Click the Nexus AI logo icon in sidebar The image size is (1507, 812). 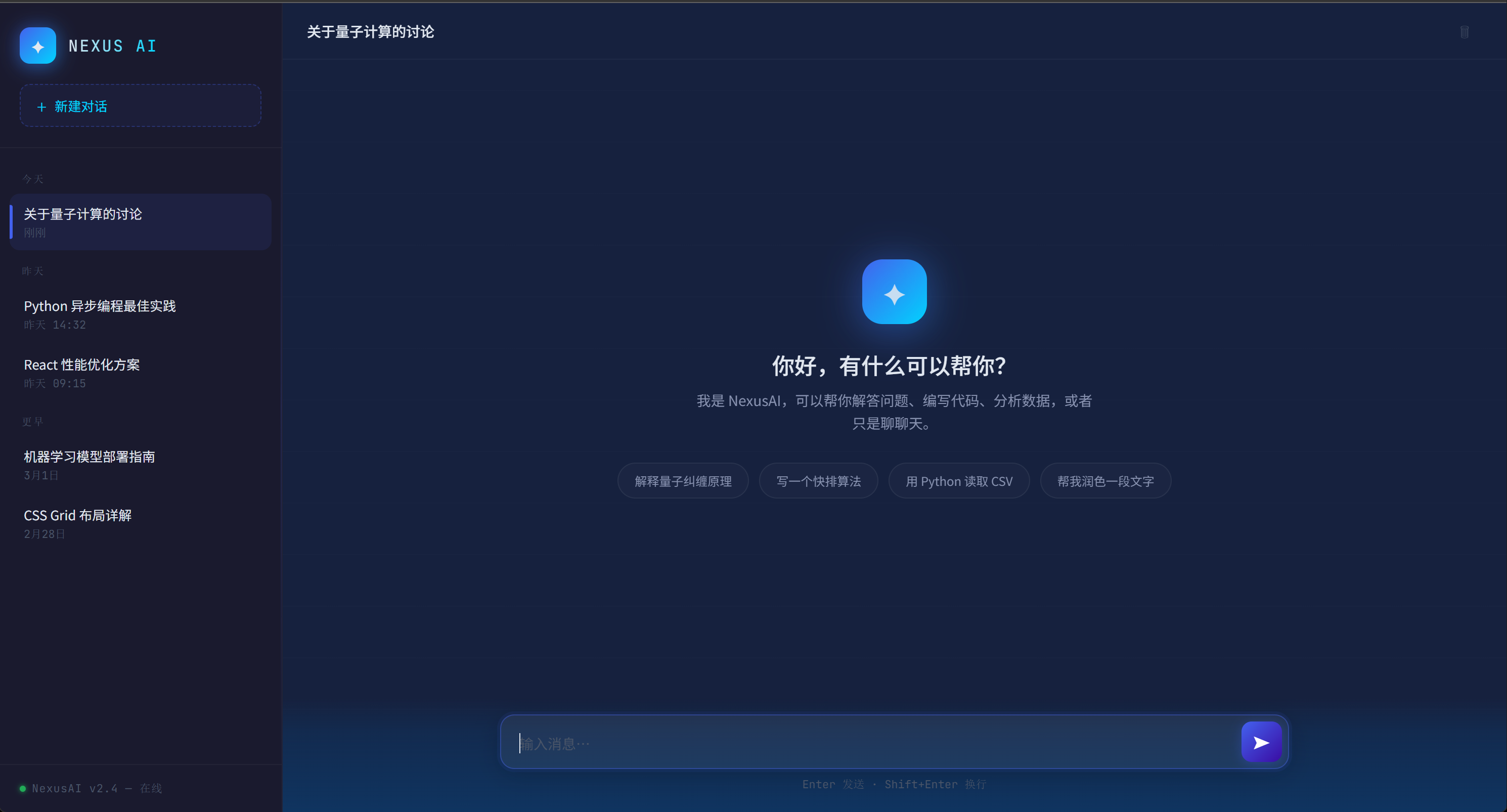[38, 46]
